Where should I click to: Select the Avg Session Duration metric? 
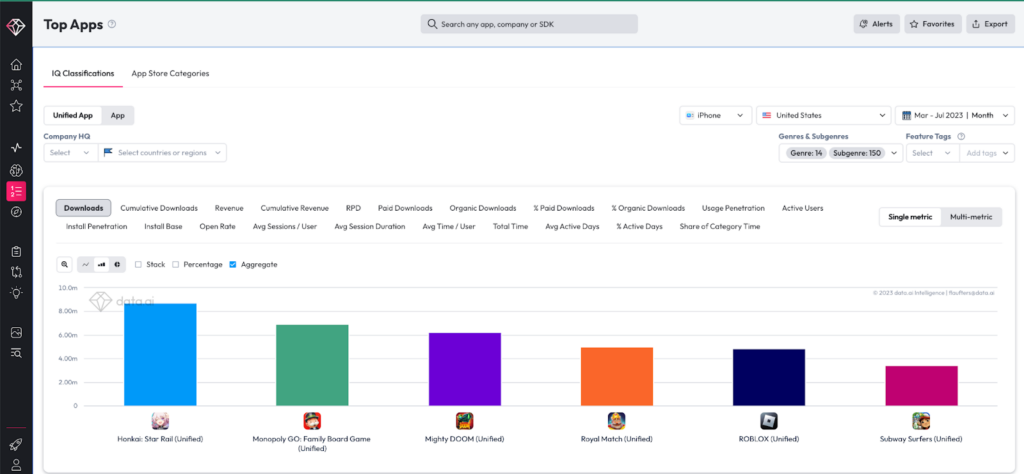(370, 227)
